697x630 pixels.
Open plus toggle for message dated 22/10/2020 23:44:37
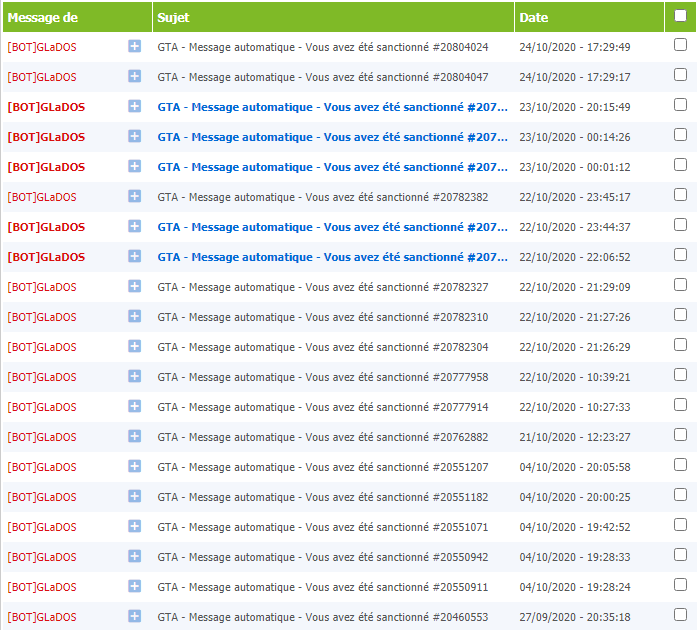(135, 226)
